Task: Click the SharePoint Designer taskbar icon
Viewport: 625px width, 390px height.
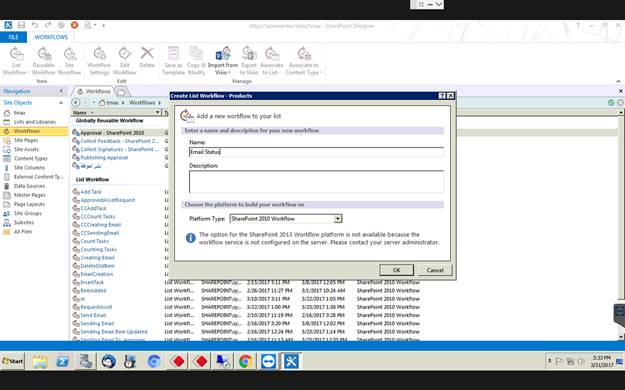Action: (291, 361)
